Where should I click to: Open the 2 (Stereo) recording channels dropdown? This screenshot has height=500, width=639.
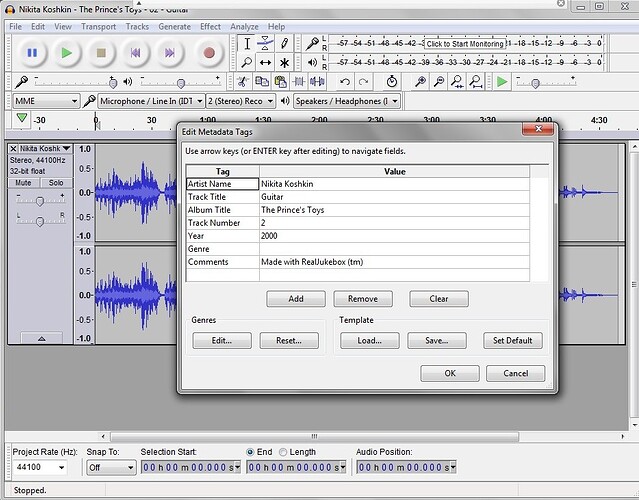[x=240, y=101]
